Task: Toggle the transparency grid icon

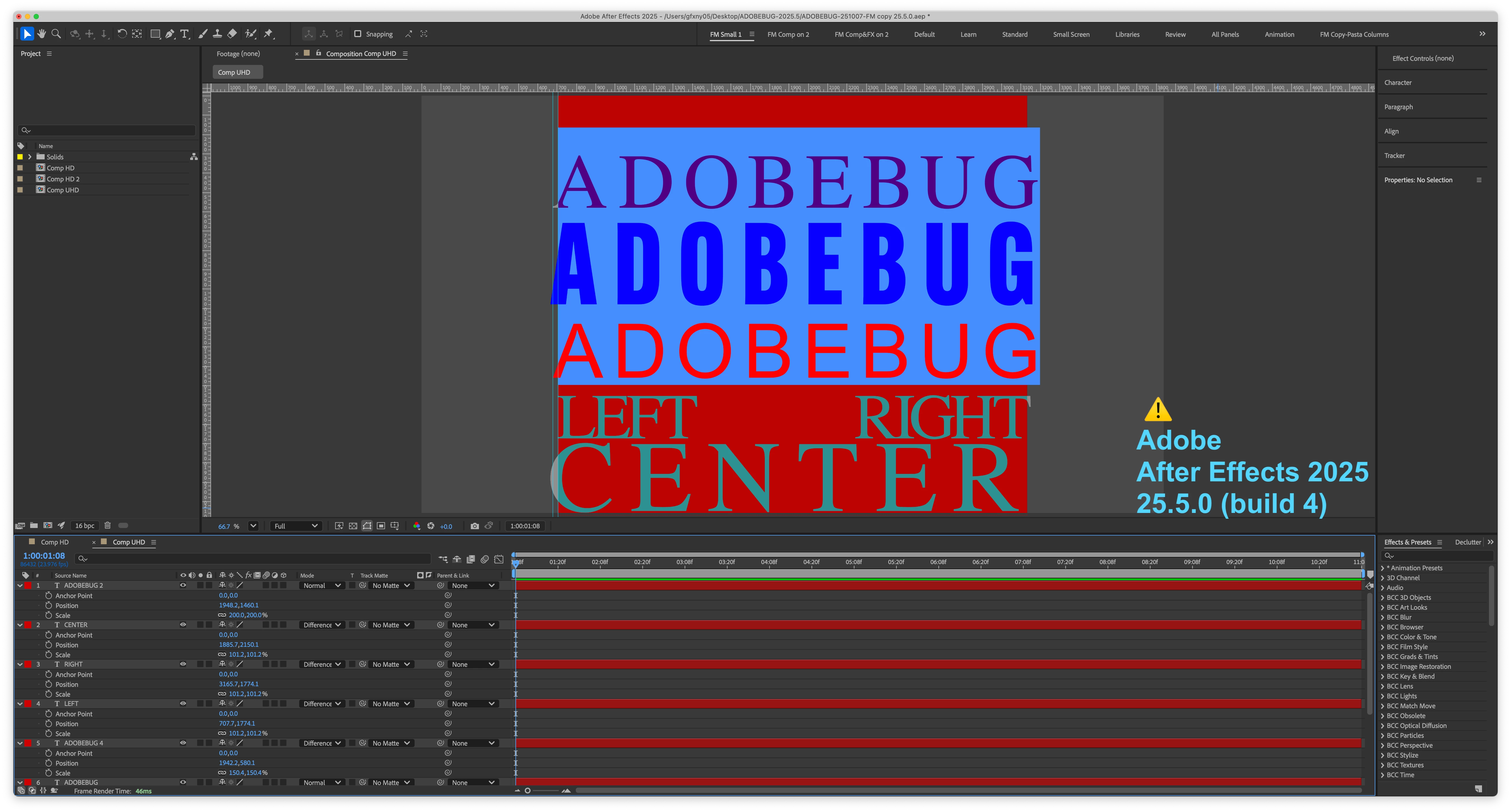Action: pos(353,526)
